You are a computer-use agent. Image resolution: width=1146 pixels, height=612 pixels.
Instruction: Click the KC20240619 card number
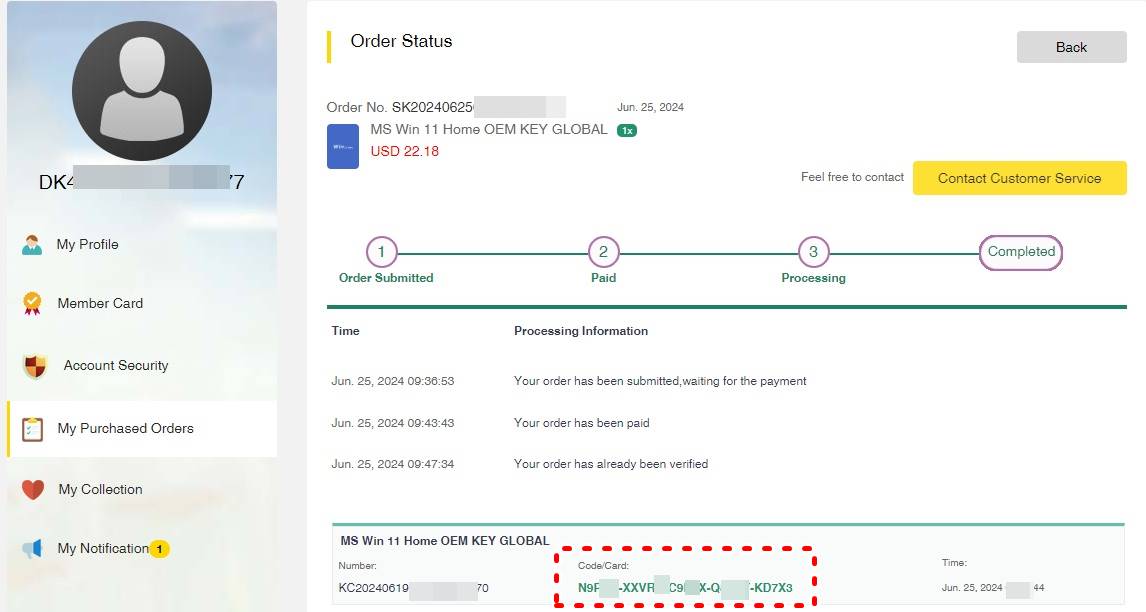pyautogui.click(x=413, y=588)
